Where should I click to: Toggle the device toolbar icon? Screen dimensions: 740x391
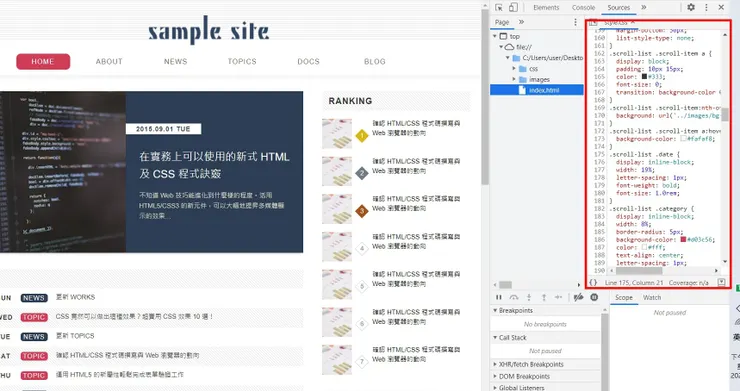pyautogui.click(x=513, y=8)
